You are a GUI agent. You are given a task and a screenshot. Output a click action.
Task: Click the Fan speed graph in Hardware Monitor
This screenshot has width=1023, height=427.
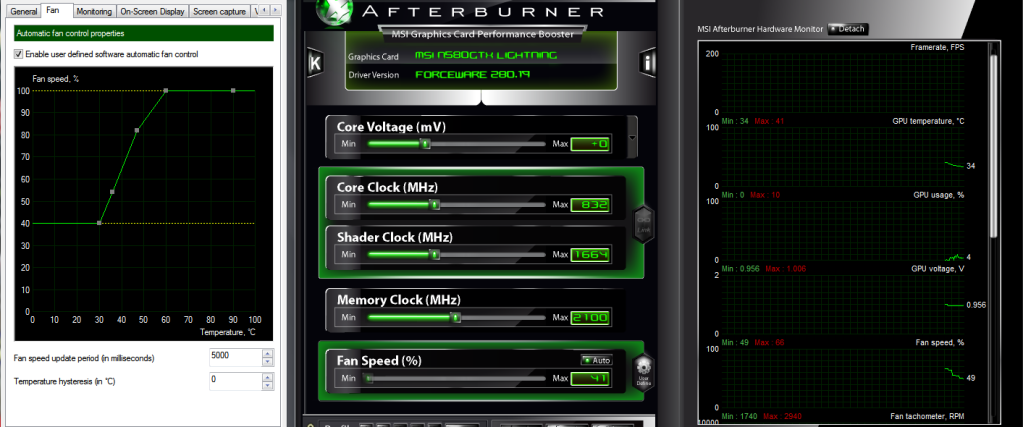click(x=844, y=377)
